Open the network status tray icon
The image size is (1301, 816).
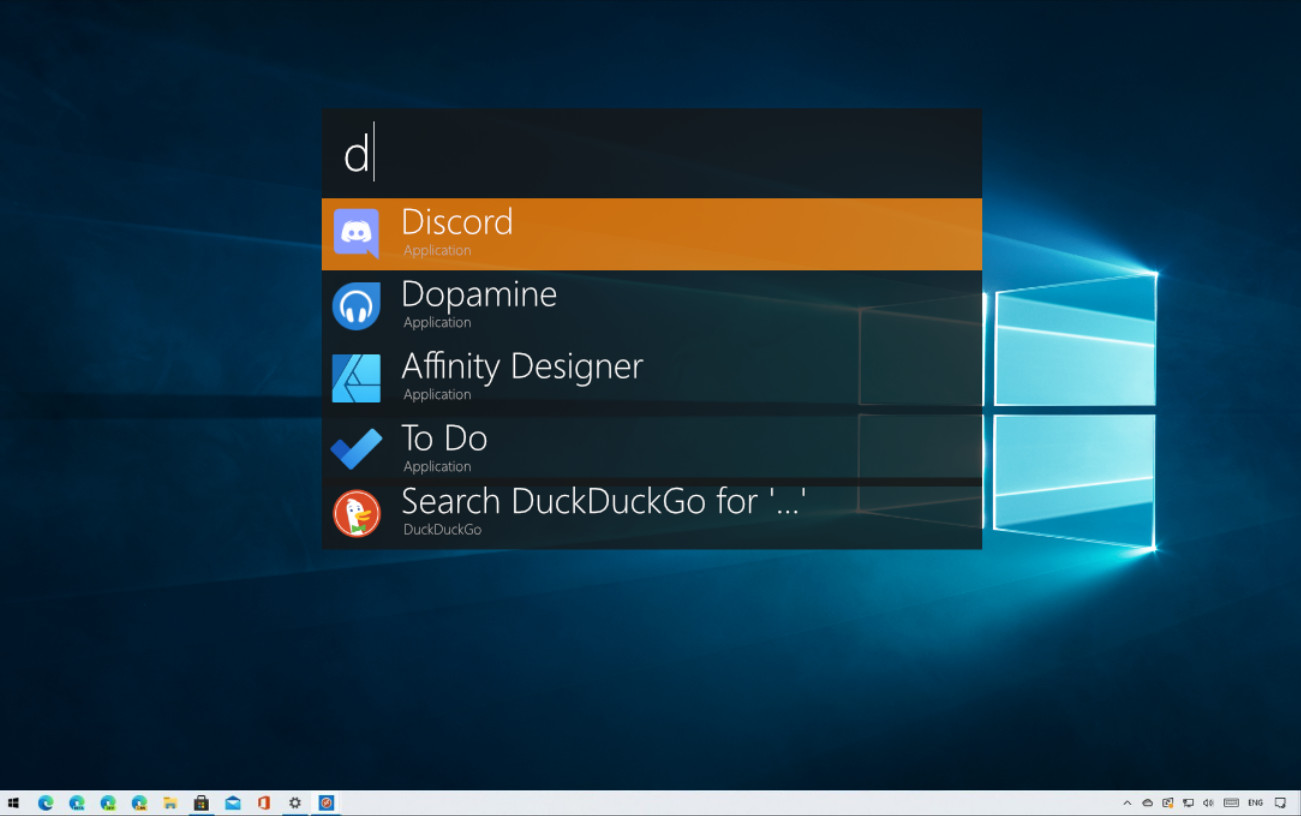click(1188, 803)
